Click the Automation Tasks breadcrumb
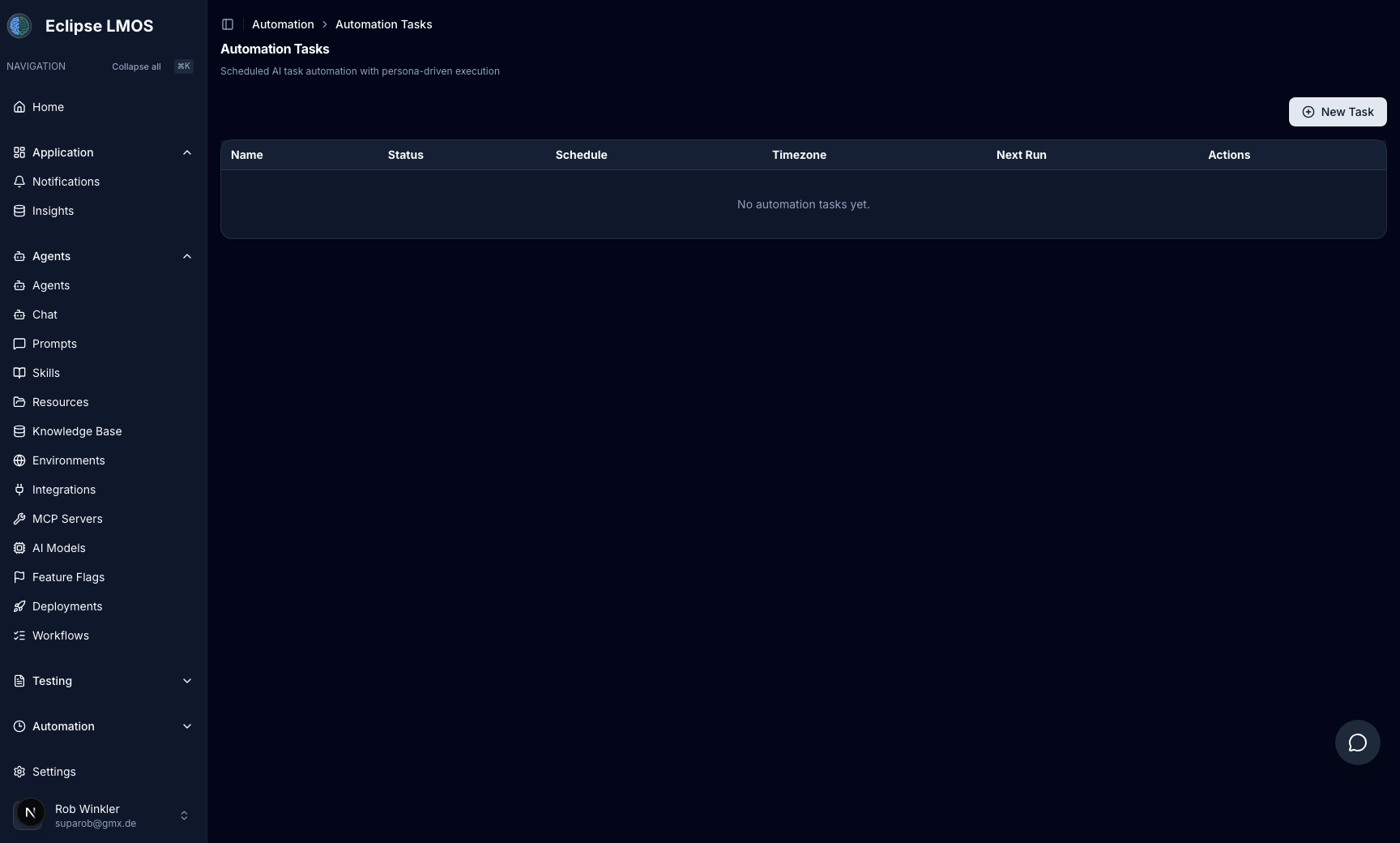 pos(384,24)
